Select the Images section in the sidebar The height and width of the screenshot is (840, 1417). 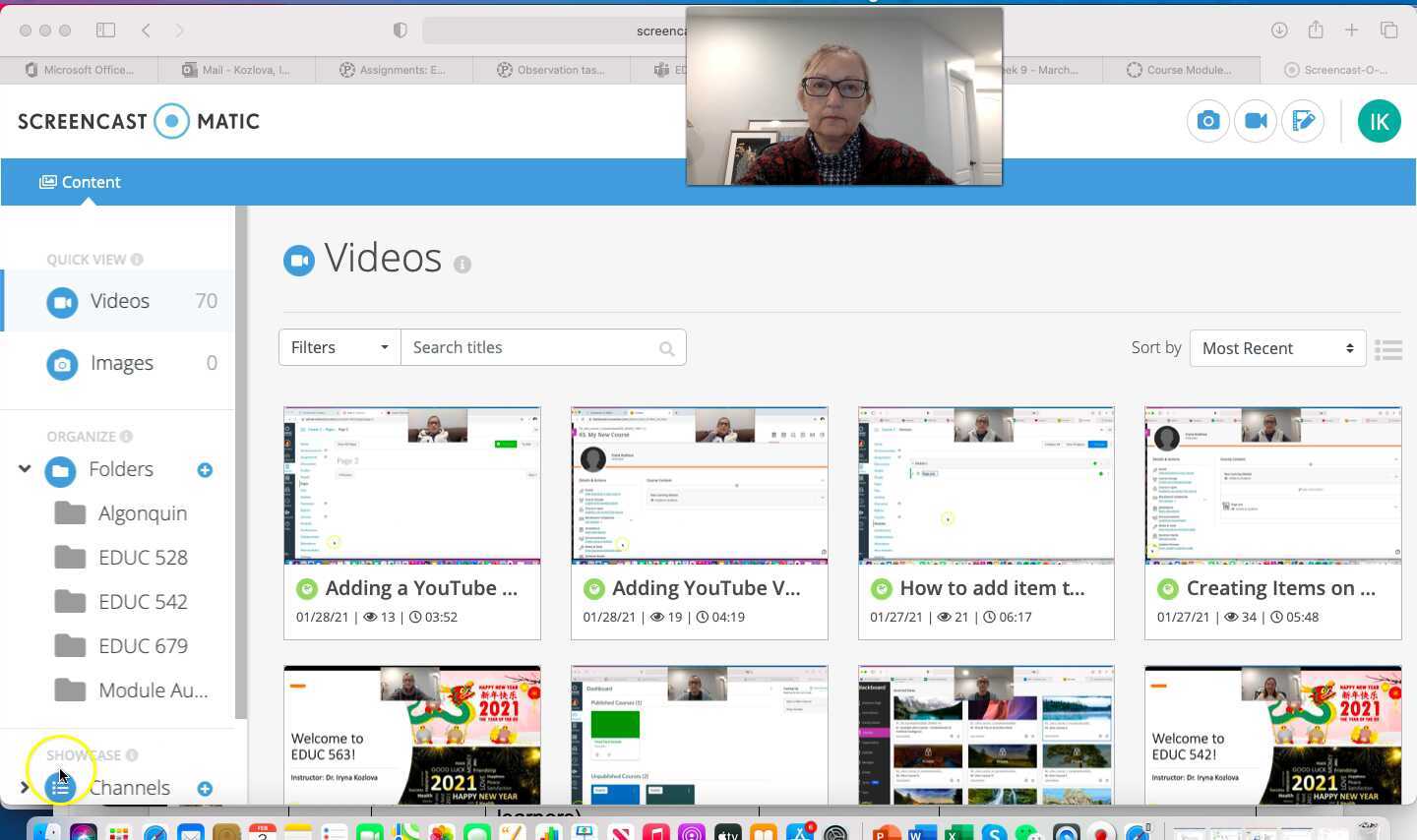pyautogui.click(x=122, y=363)
